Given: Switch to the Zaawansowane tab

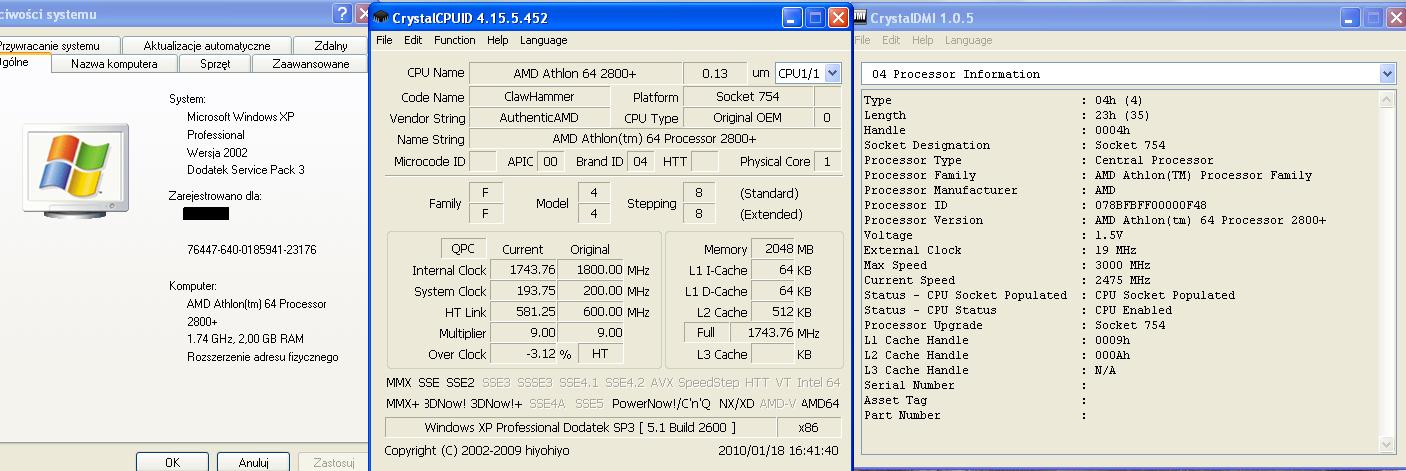Looking at the screenshot, I should click(311, 64).
